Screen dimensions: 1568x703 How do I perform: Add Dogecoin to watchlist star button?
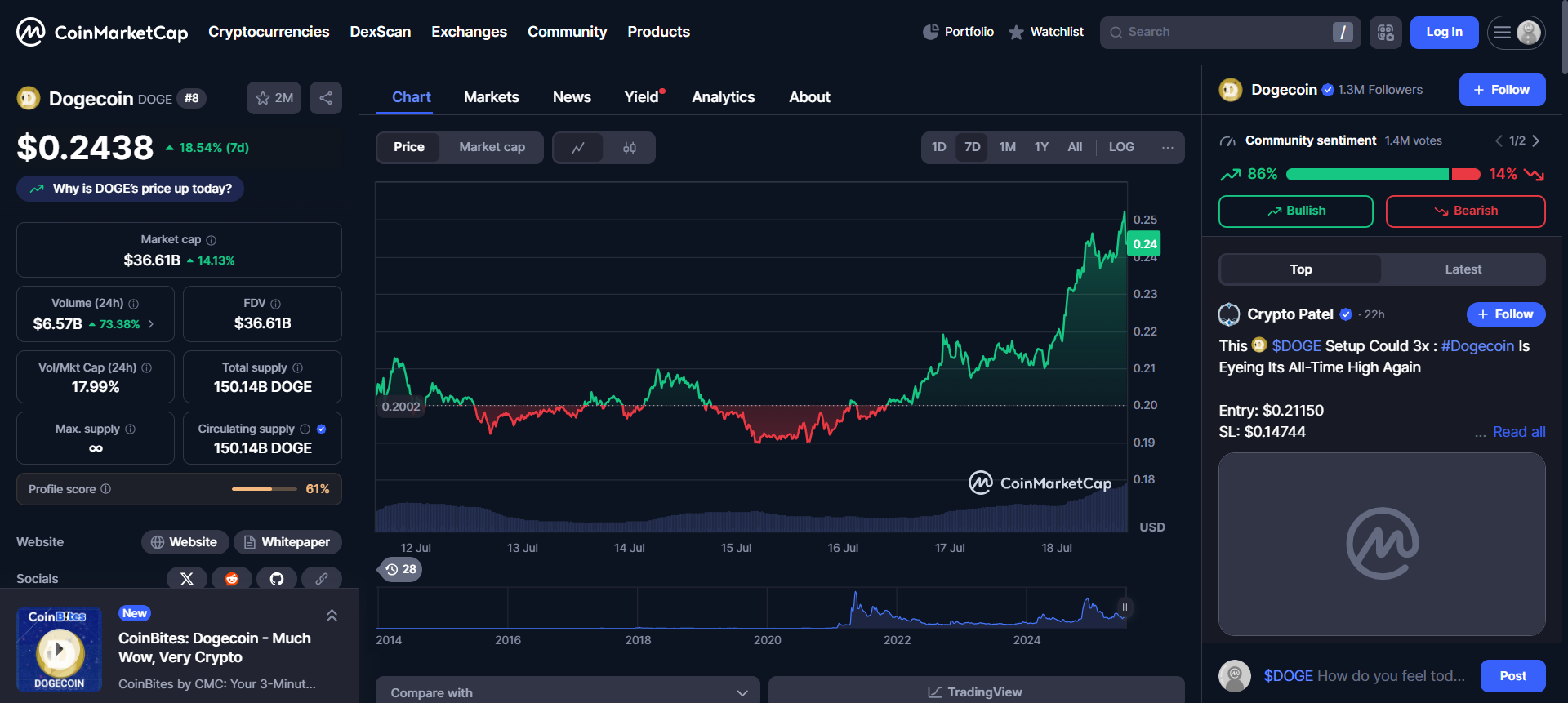point(274,98)
